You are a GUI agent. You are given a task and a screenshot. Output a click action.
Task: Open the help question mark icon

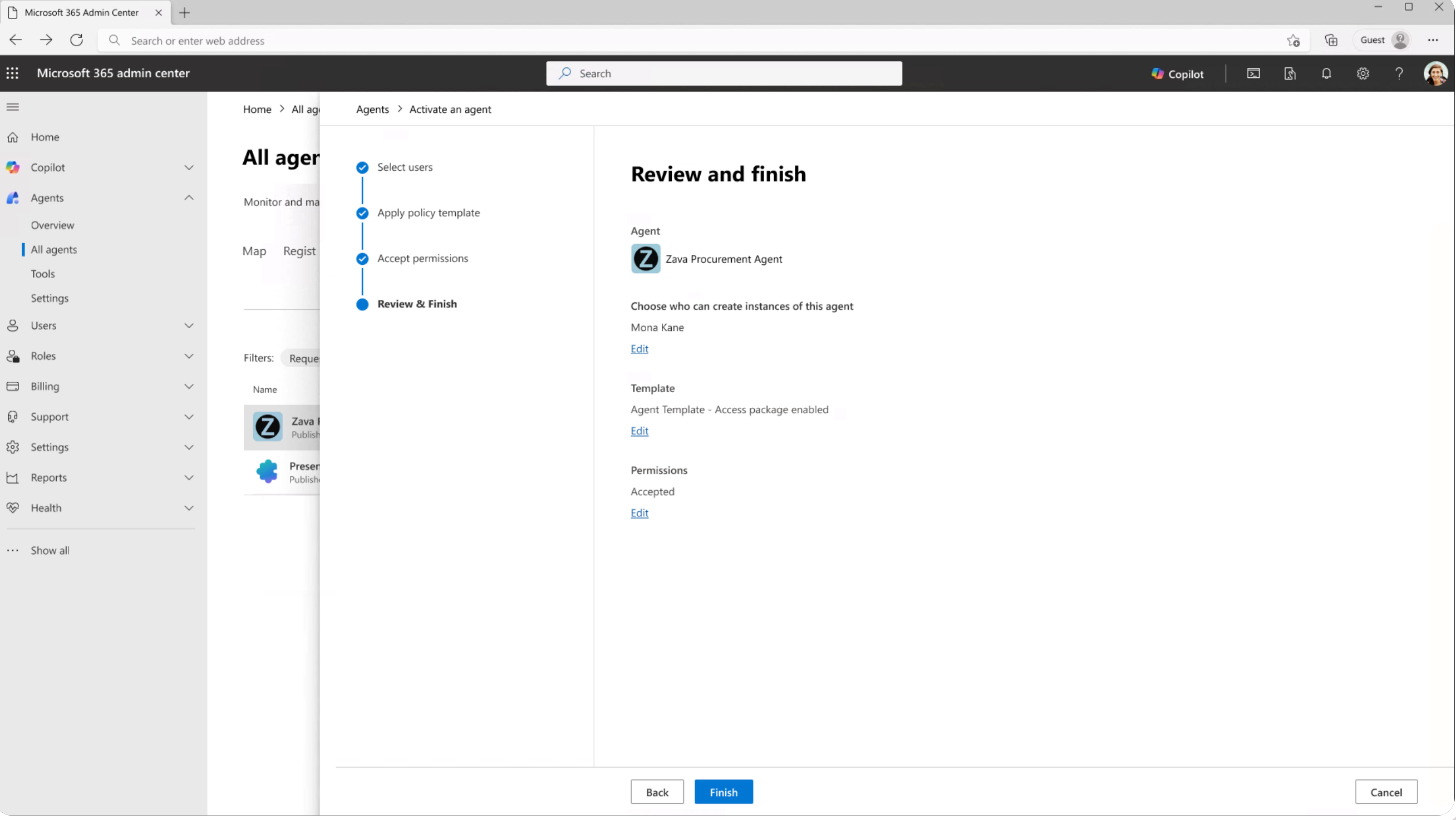pos(1399,73)
